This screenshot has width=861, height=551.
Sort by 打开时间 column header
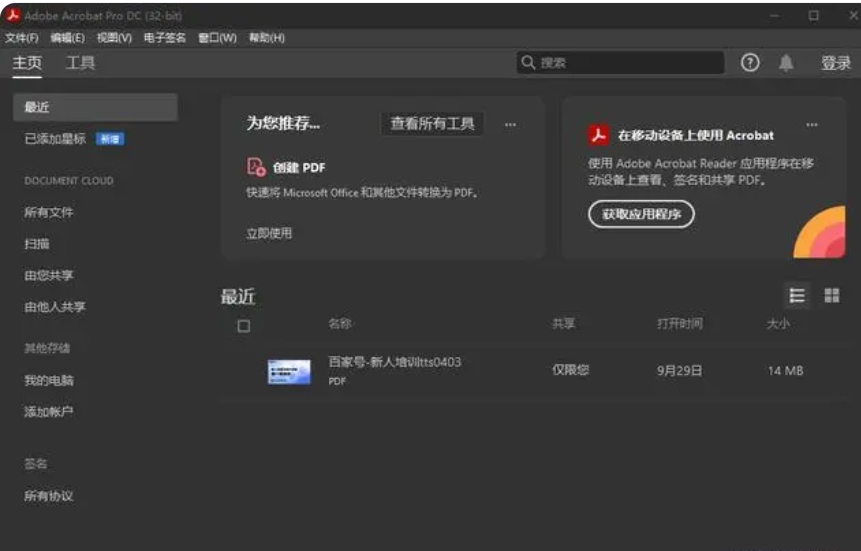[x=680, y=324]
